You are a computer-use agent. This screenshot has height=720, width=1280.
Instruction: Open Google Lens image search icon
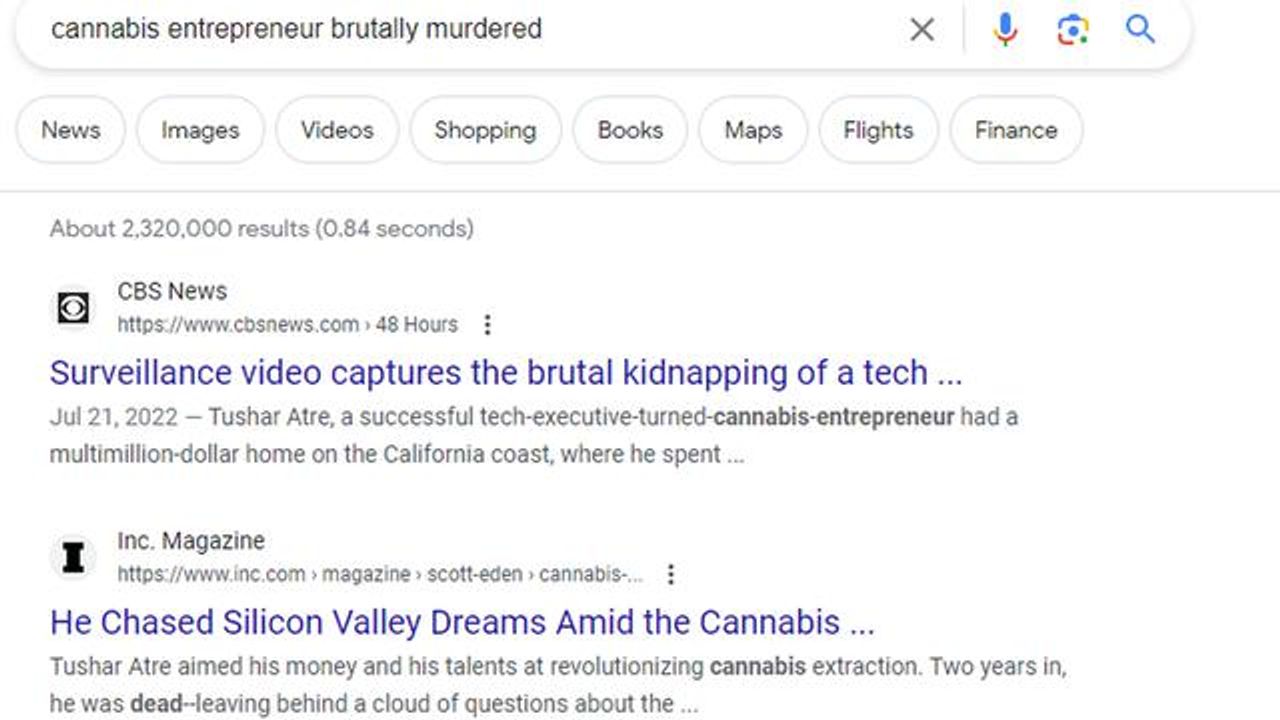click(x=1072, y=30)
